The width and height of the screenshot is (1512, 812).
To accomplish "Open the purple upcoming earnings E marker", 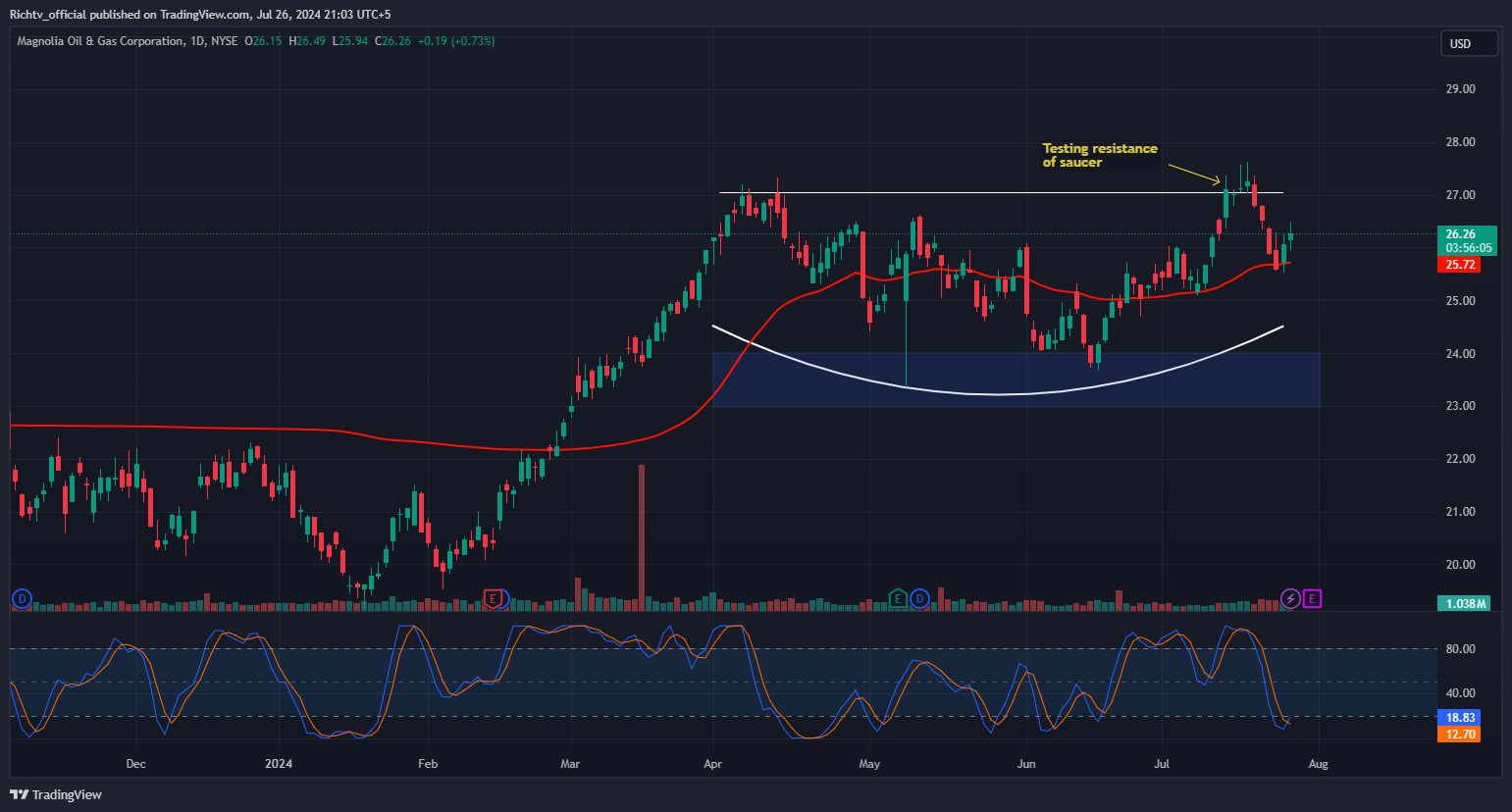I will pyautogui.click(x=1313, y=598).
